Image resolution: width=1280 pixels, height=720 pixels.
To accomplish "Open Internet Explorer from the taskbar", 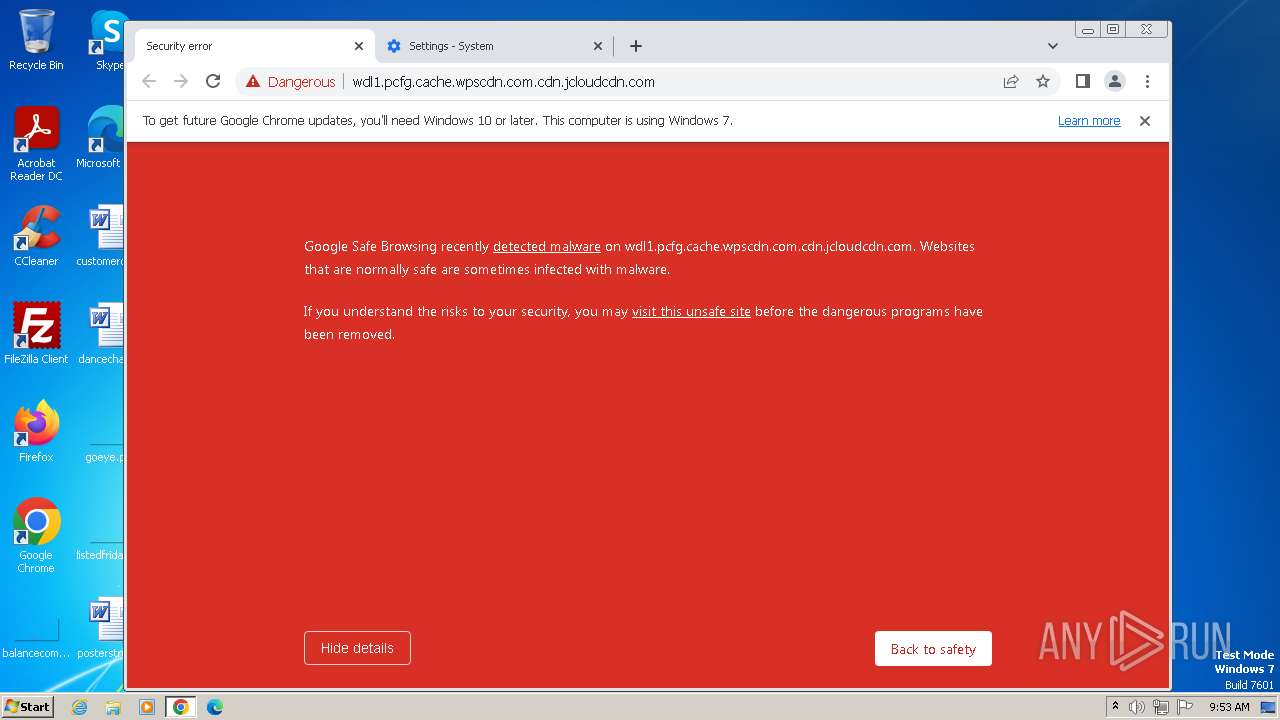I will click(79, 707).
